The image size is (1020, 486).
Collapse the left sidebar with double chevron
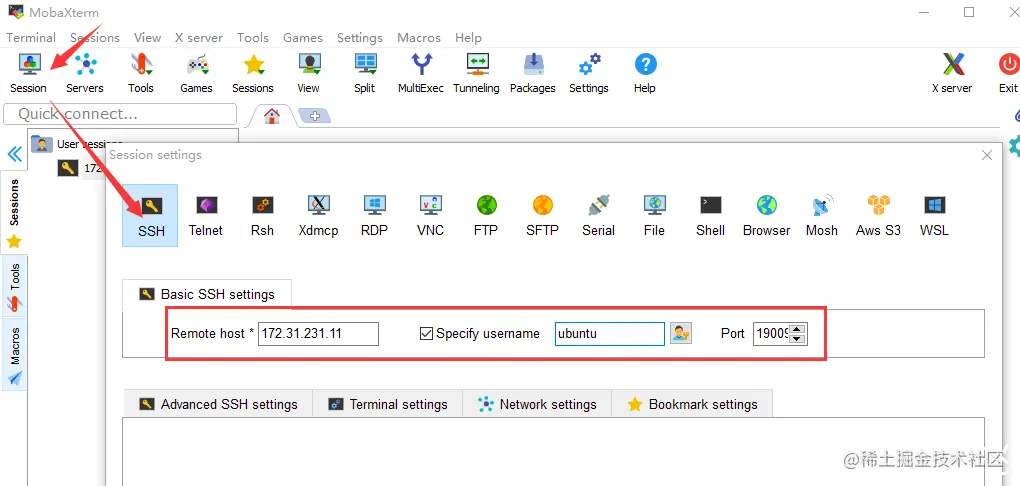(14, 154)
